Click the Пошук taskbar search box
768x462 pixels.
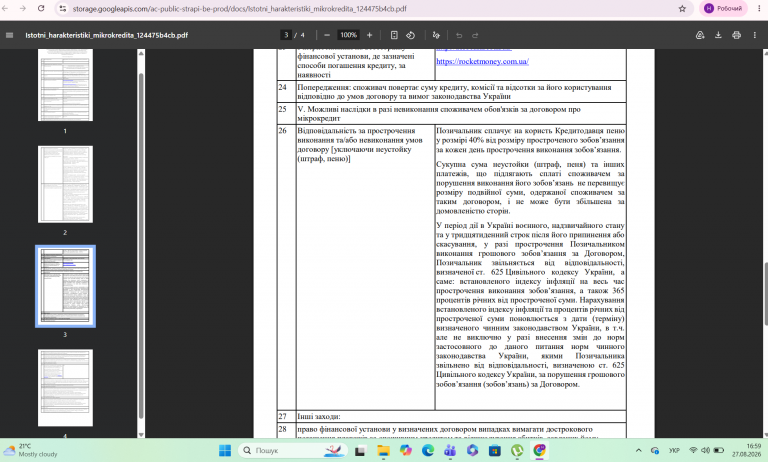(x=293, y=450)
